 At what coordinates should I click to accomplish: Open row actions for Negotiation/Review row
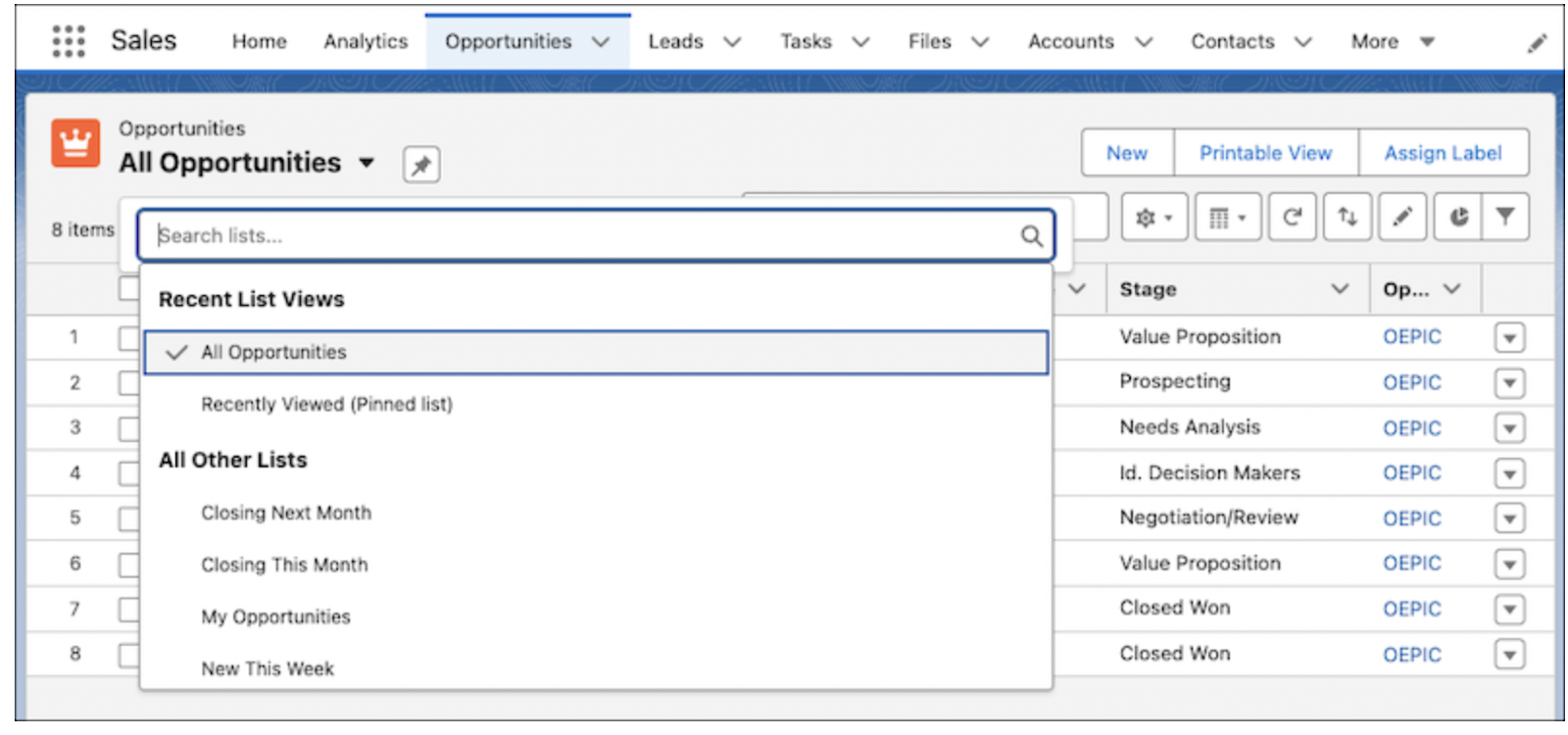1509,518
